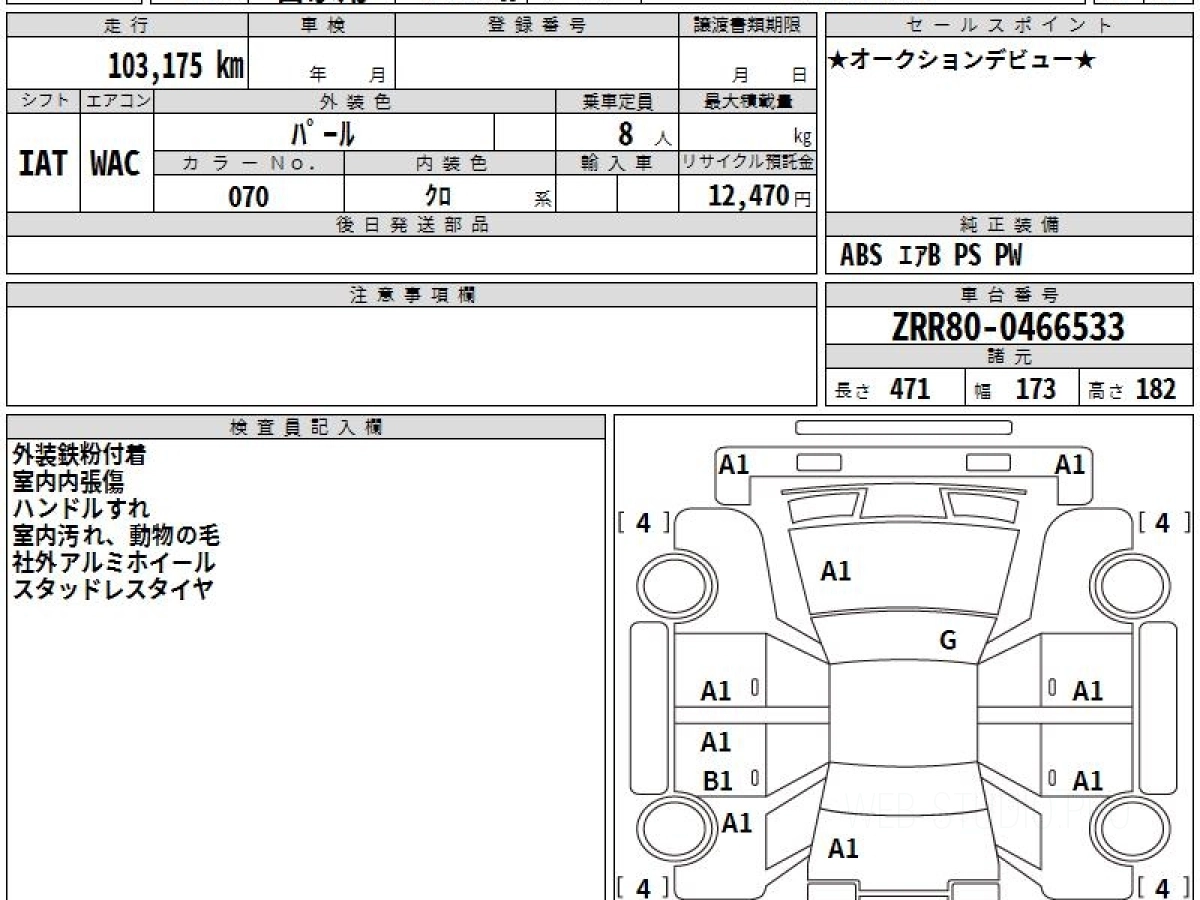Select the 外装鉄粉付着 inspector note
Viewport: 1200px width, 900px height.
80,455
